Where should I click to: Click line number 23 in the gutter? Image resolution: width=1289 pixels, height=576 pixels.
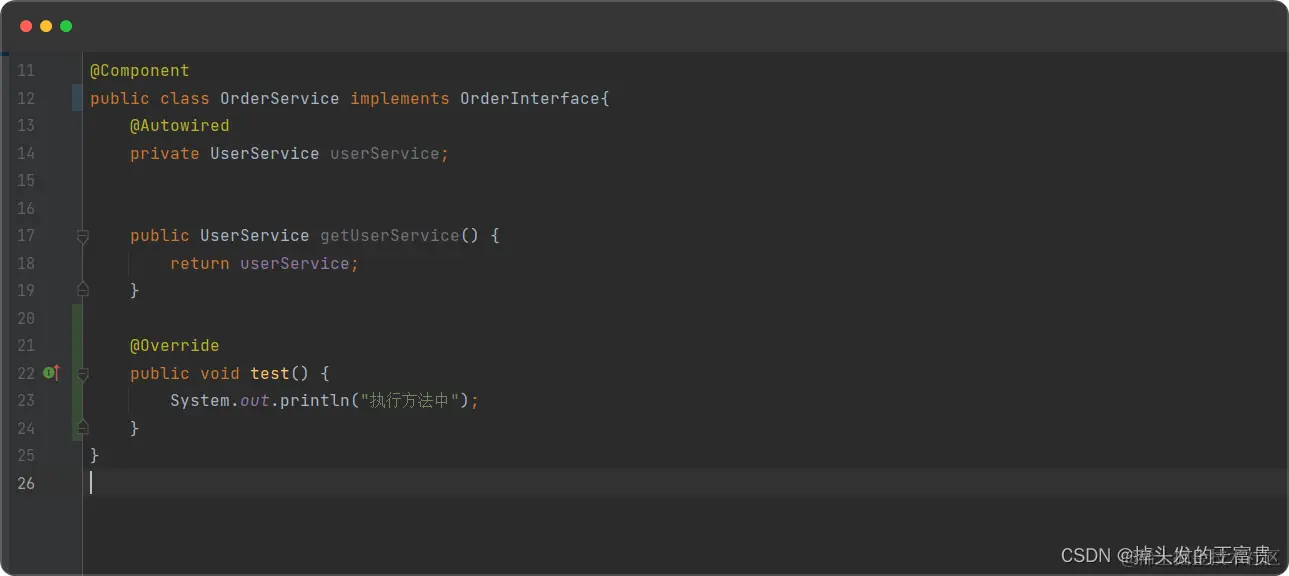(x=26, y=401)
